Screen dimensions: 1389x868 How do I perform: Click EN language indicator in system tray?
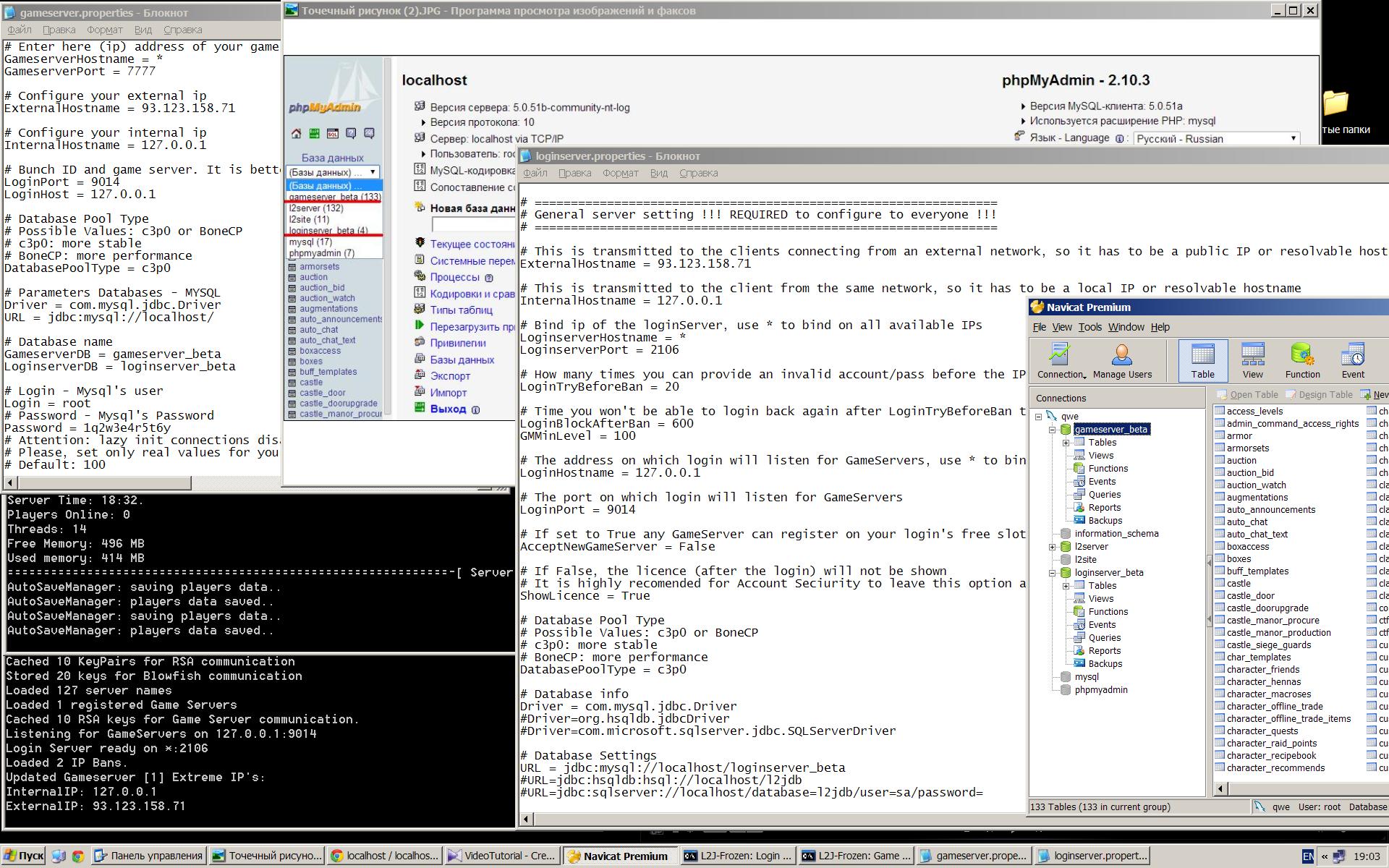(x=1308, y=856)
